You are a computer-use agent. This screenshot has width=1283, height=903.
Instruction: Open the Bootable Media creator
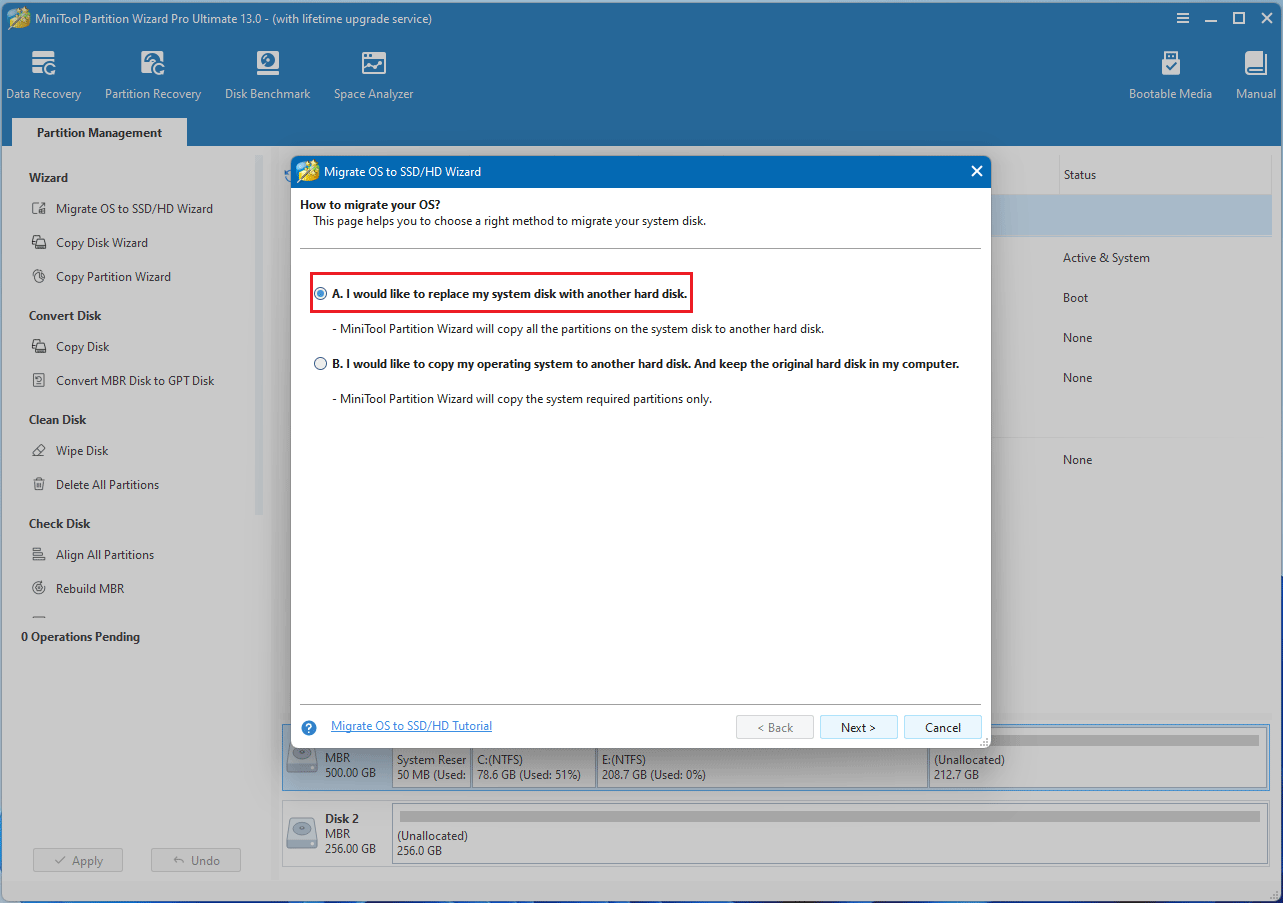coord(1169,72)
